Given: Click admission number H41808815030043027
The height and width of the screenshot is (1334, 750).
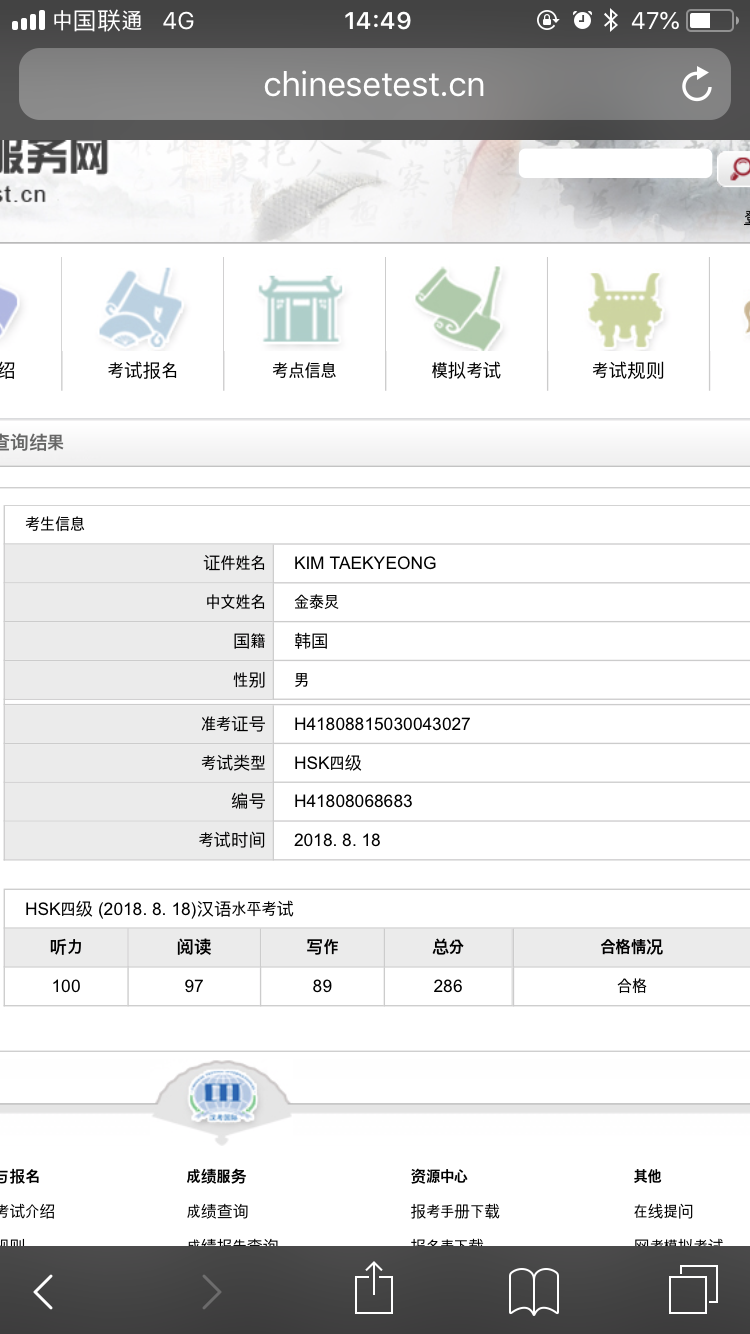Looking at the screenshot, I should [382, 724].
